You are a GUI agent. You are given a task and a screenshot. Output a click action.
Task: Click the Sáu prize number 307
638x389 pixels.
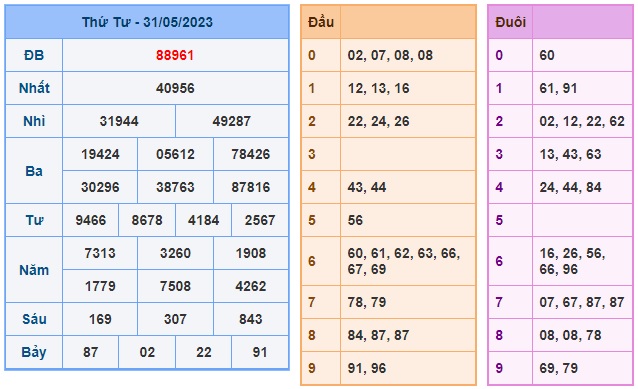coord(175,319)
